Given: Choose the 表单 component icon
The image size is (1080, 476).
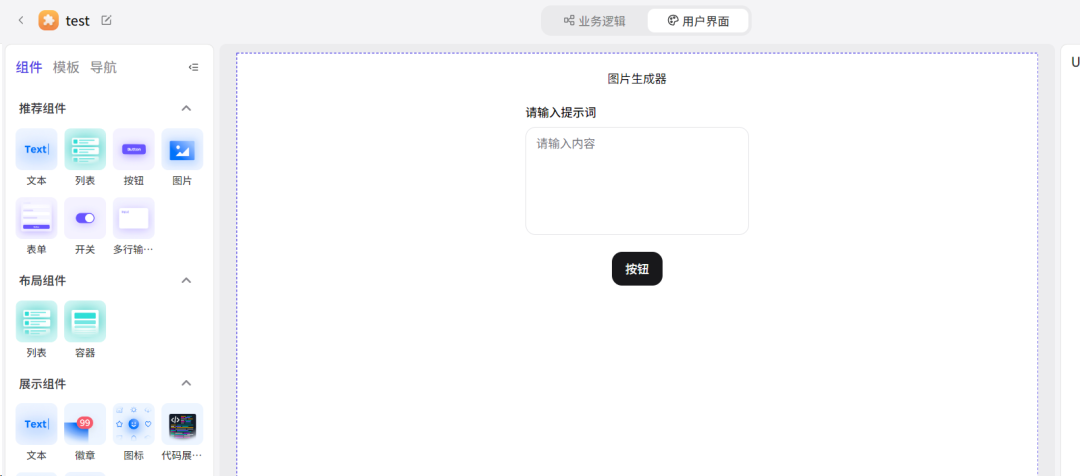Looking at the screenshot, I should [x=37, y=218].
